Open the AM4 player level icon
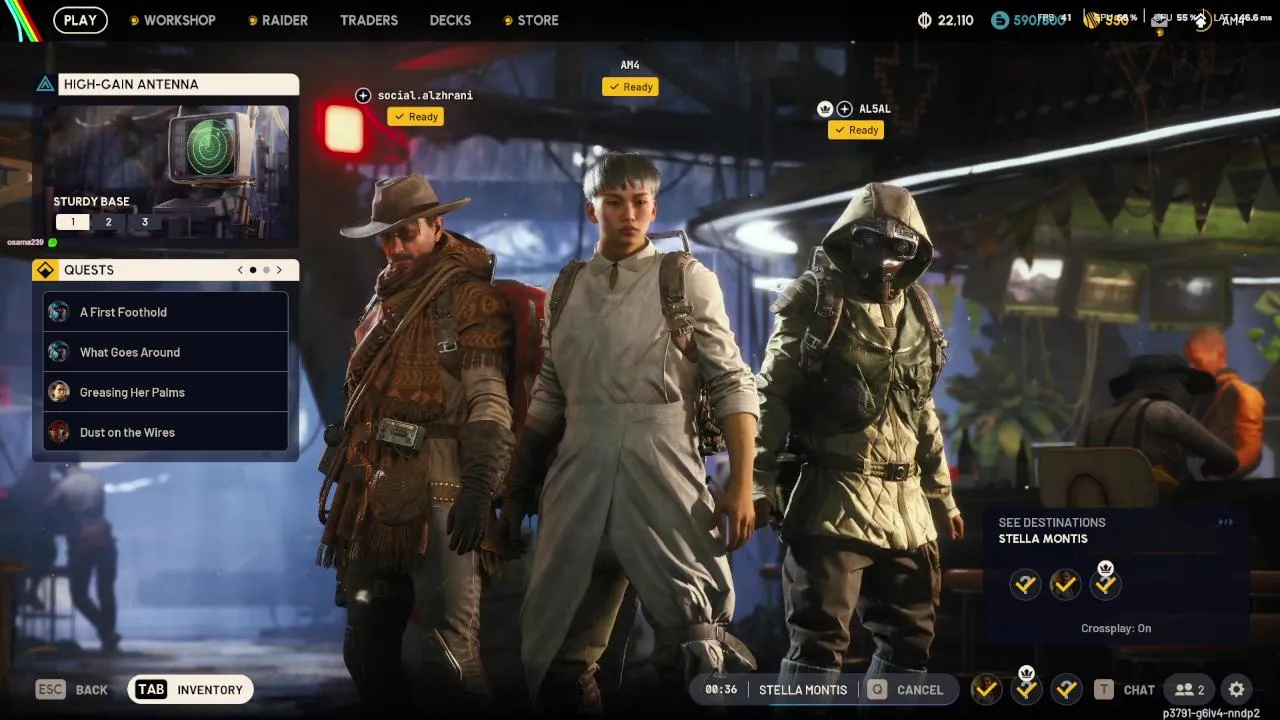This screenshot has width=1280, height=720. 1201,20
